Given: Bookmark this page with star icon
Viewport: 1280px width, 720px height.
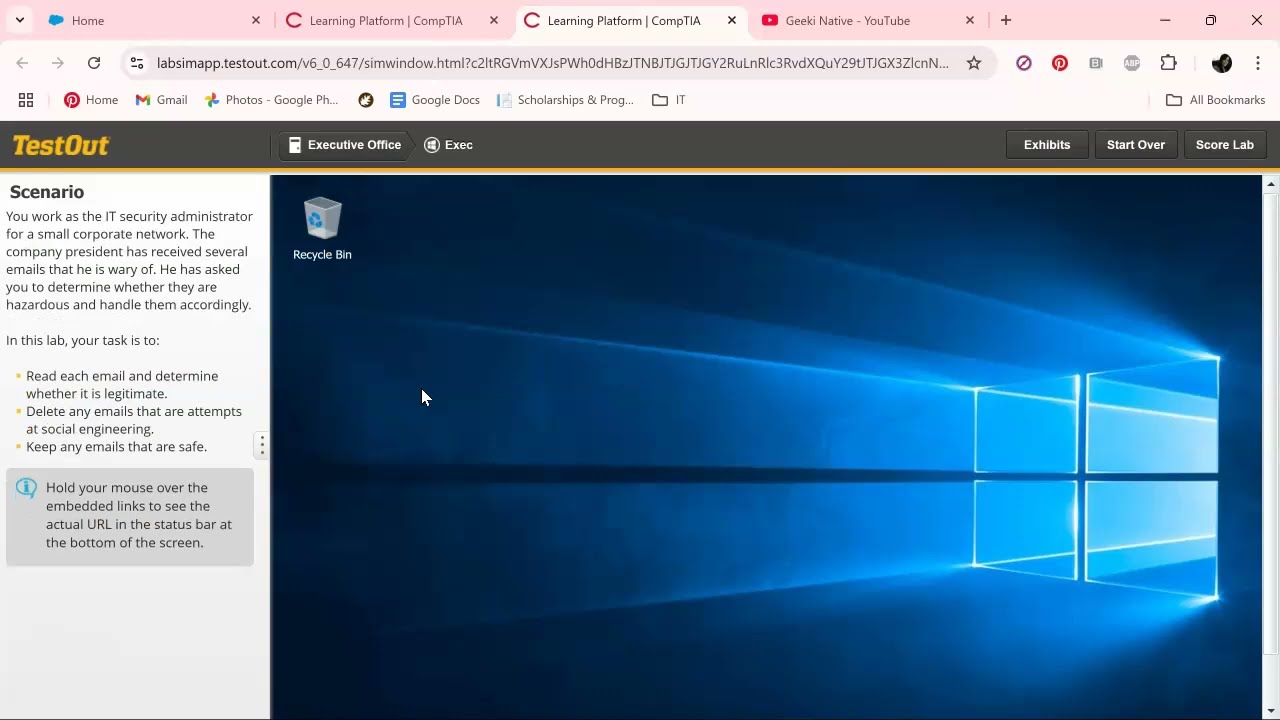Looking at the screenshot, I should (x=974, y=63).
